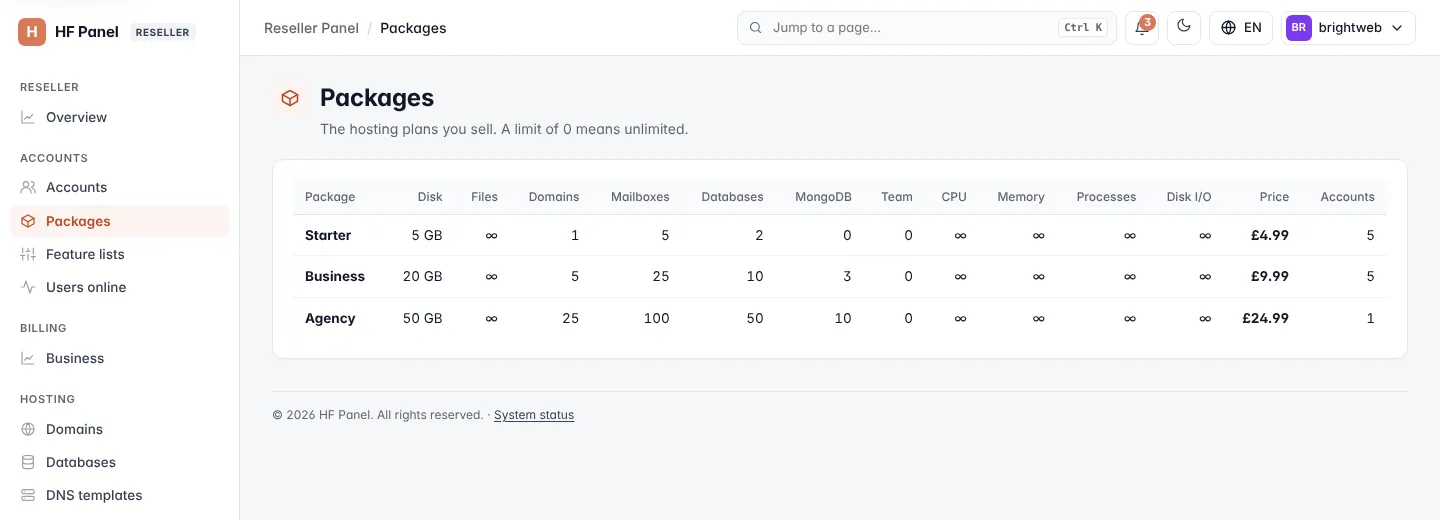Click the 20 GB disk value

[x=423, y=276]
